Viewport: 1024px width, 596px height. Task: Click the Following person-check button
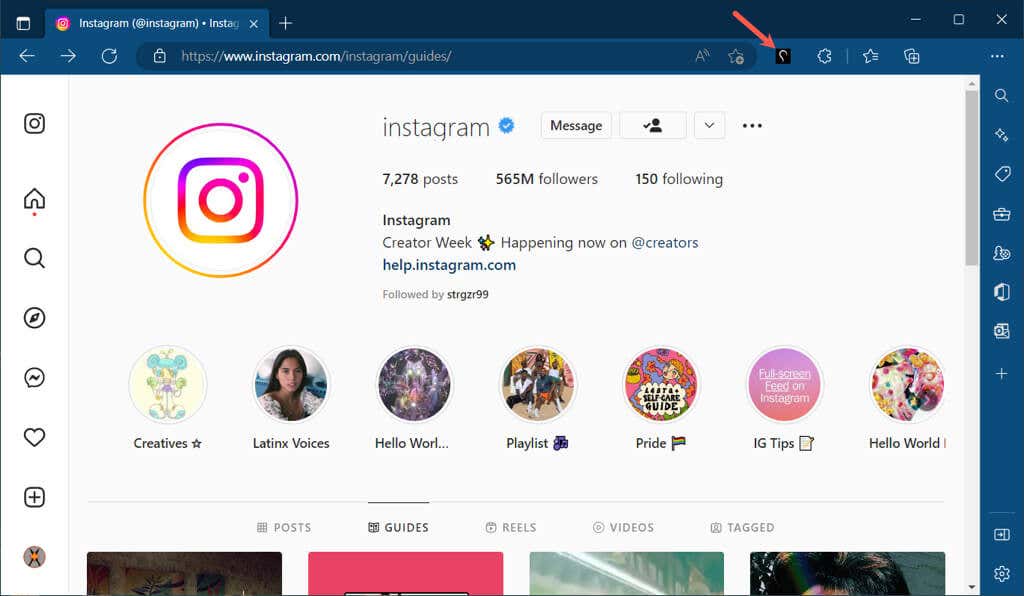652,125
